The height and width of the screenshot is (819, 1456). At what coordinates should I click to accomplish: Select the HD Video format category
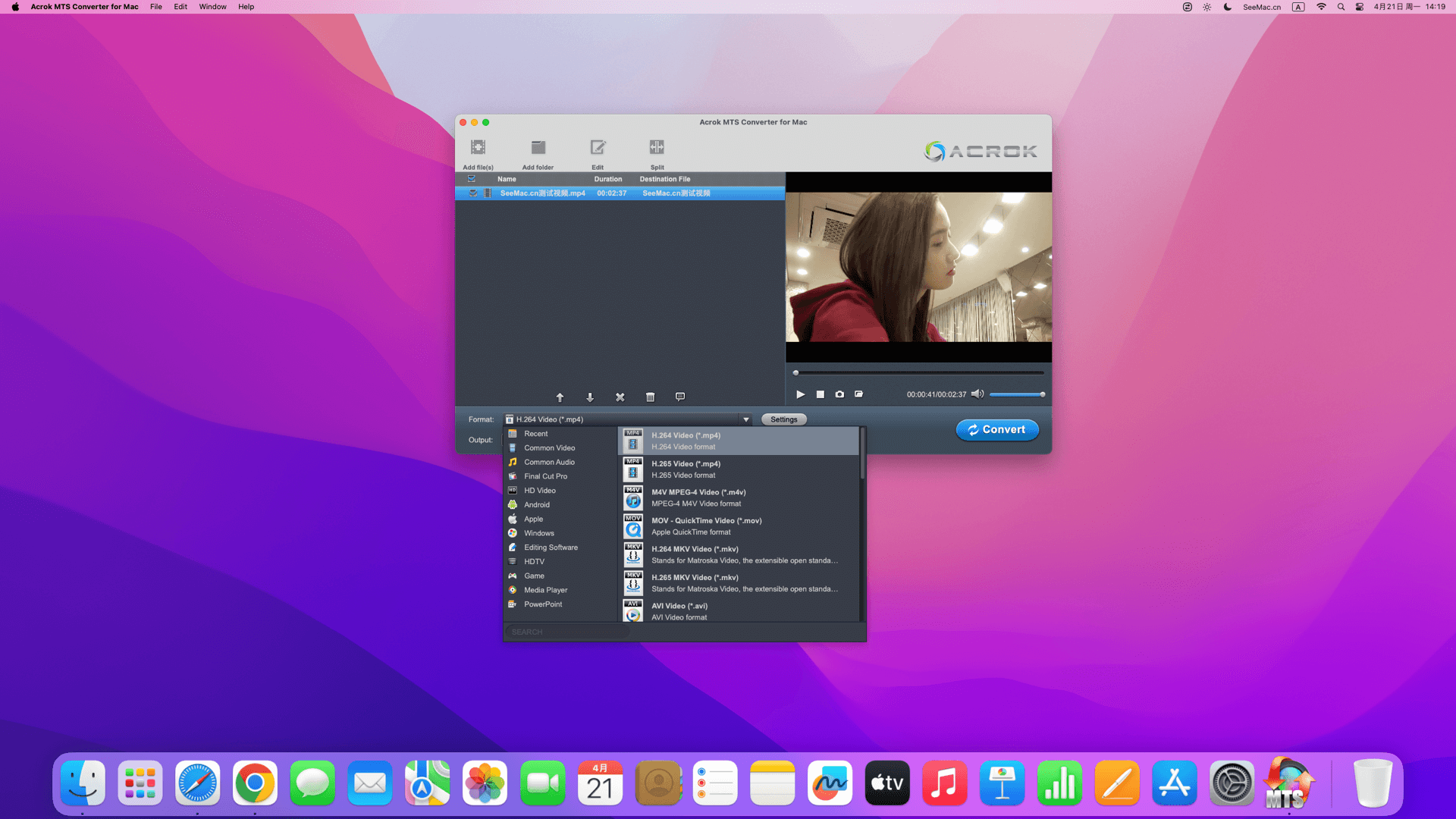539,491
